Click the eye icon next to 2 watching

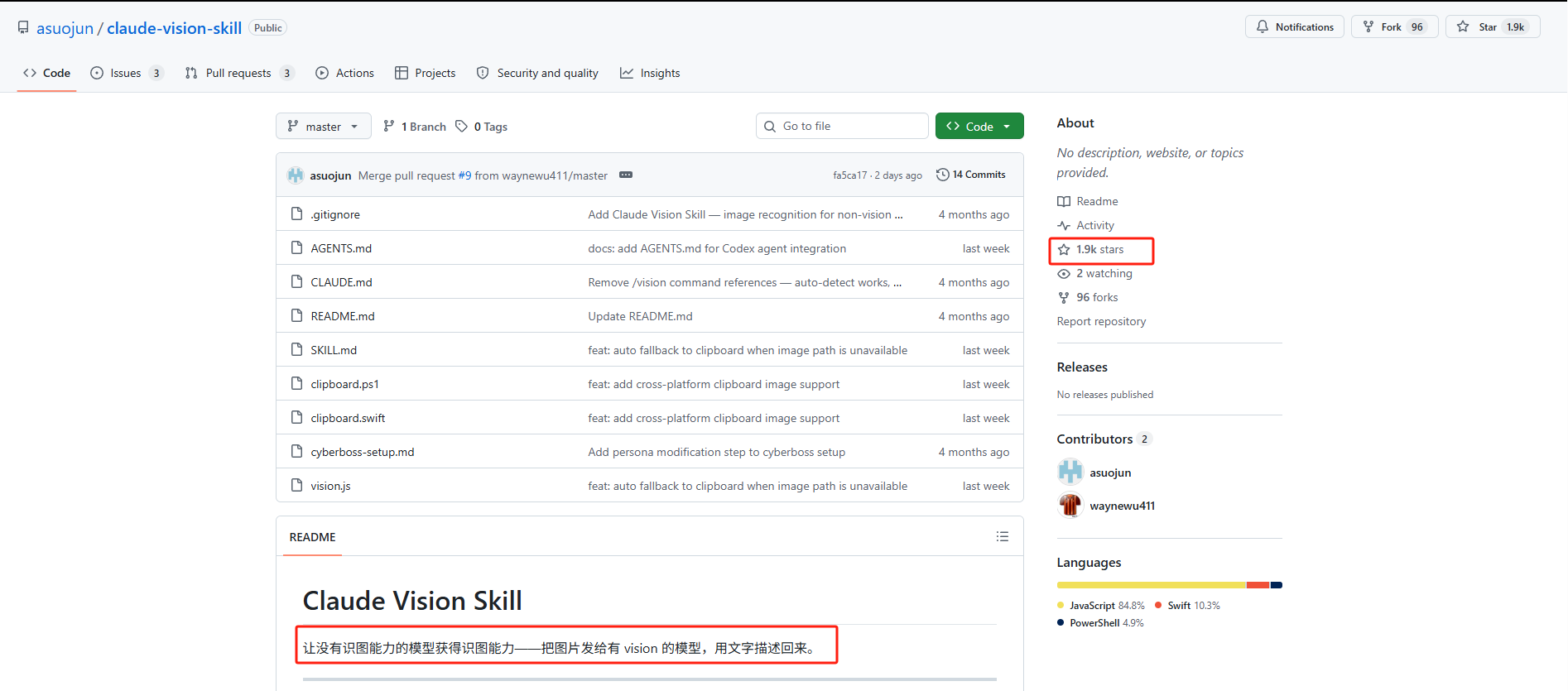1064,273
